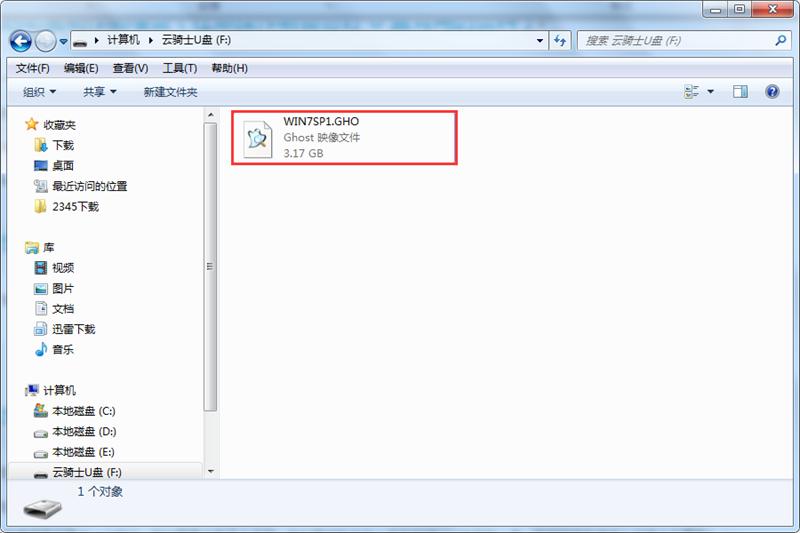The image size is (800, 533).
Task: Click the 计算机 computer icon
Action: coord(32,390)
